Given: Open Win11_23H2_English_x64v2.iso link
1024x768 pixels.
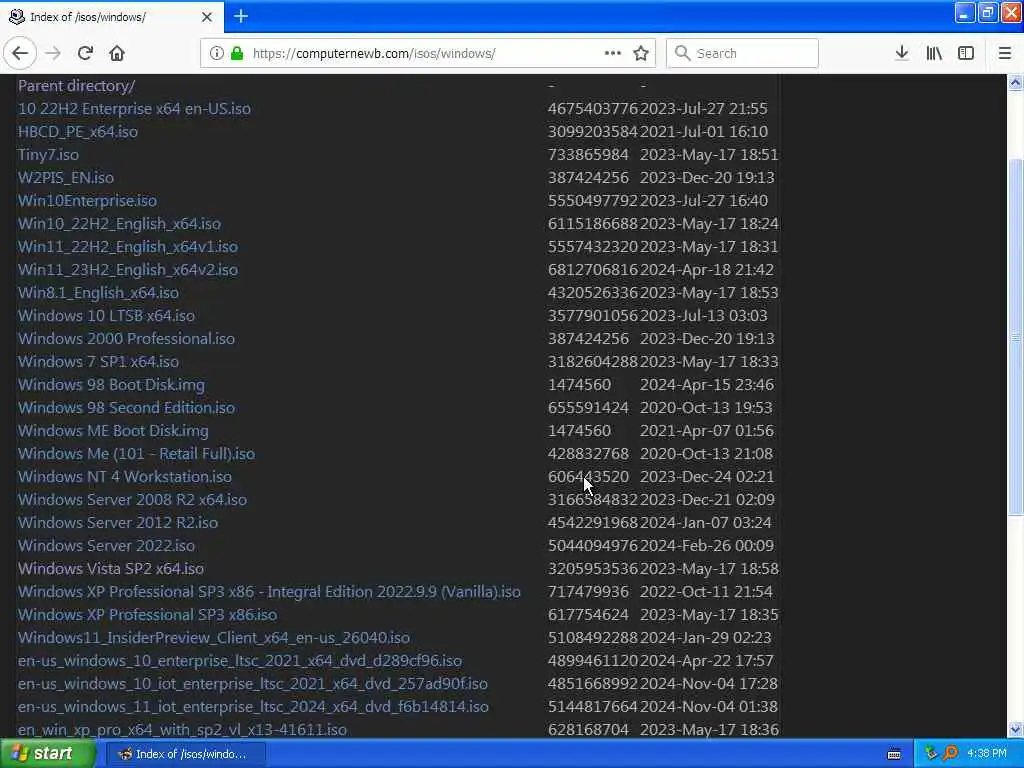Looking at the screenshot, I should click(127, 270).
